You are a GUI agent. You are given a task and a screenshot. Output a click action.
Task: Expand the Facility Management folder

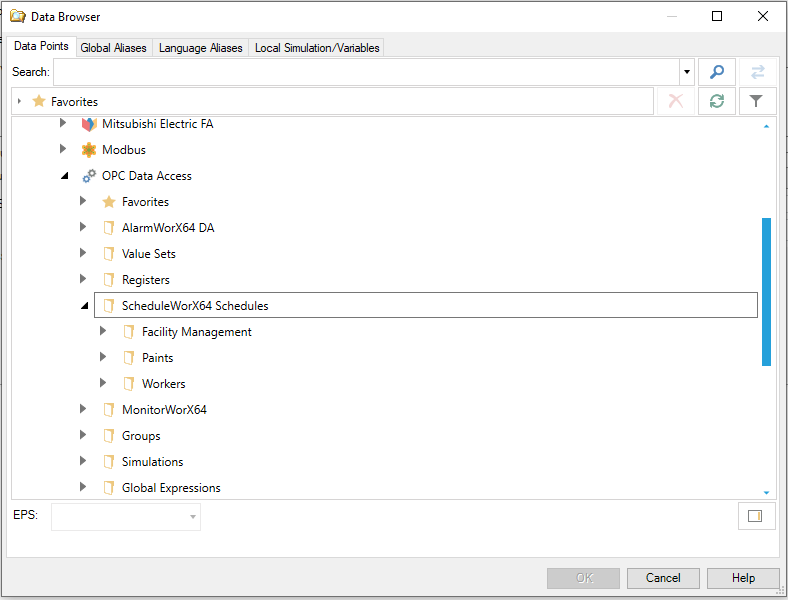click(103, 332)
